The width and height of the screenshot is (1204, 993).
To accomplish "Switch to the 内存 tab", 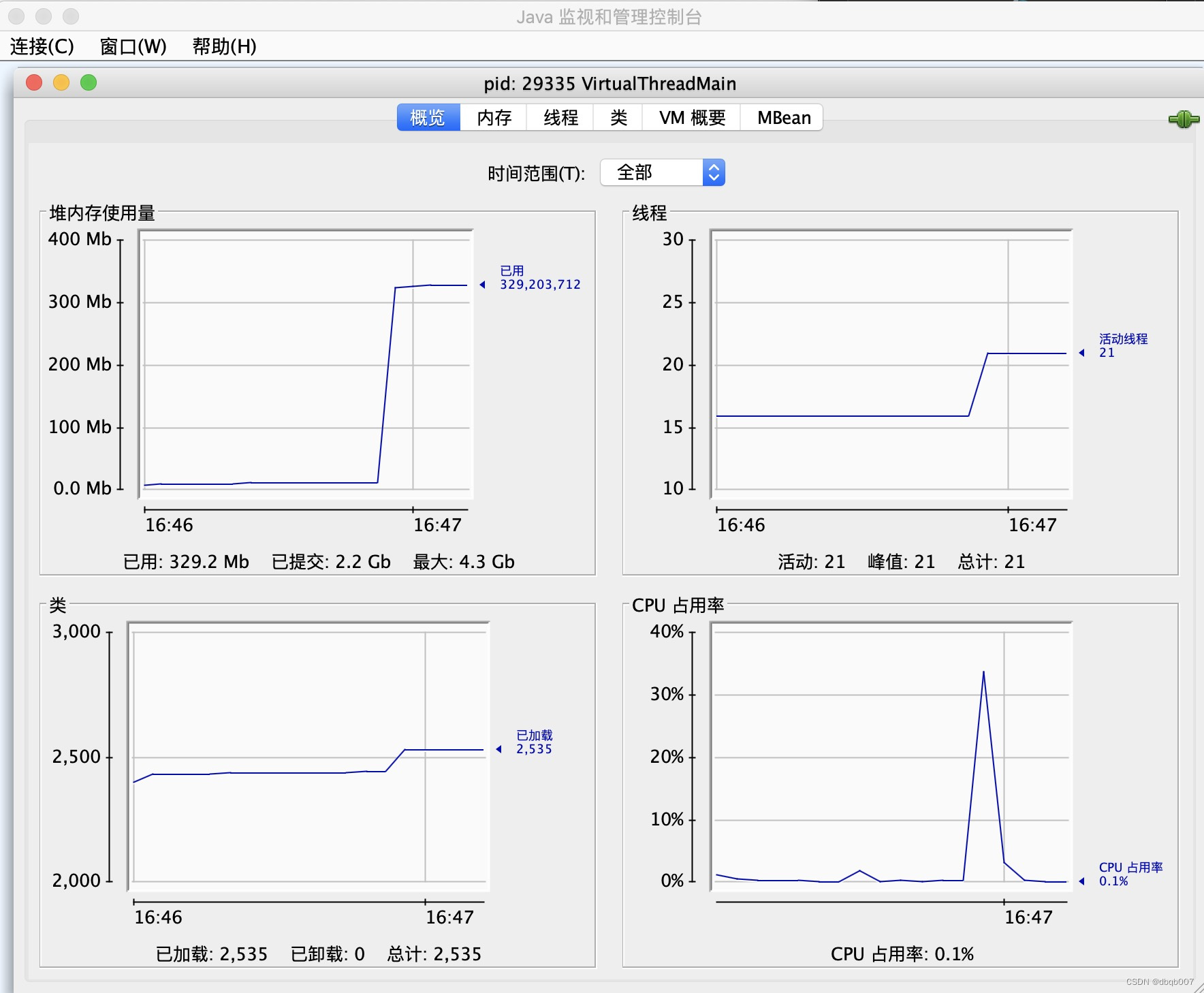I will [x=494, y=118].
